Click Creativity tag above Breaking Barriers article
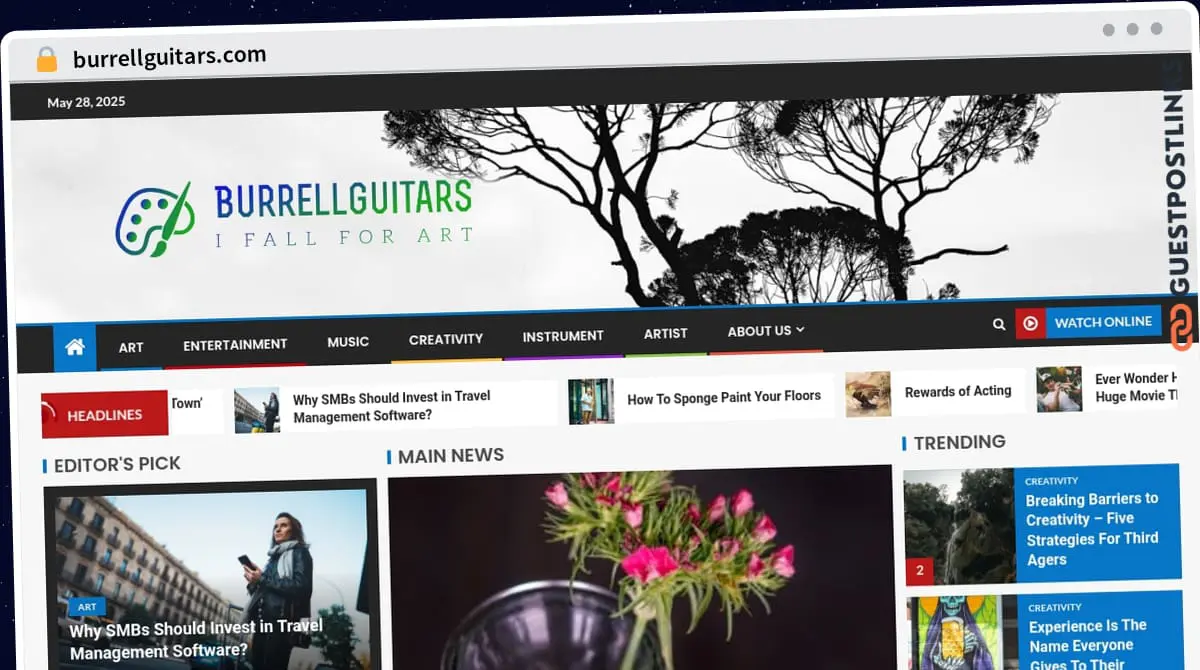 1051,481
